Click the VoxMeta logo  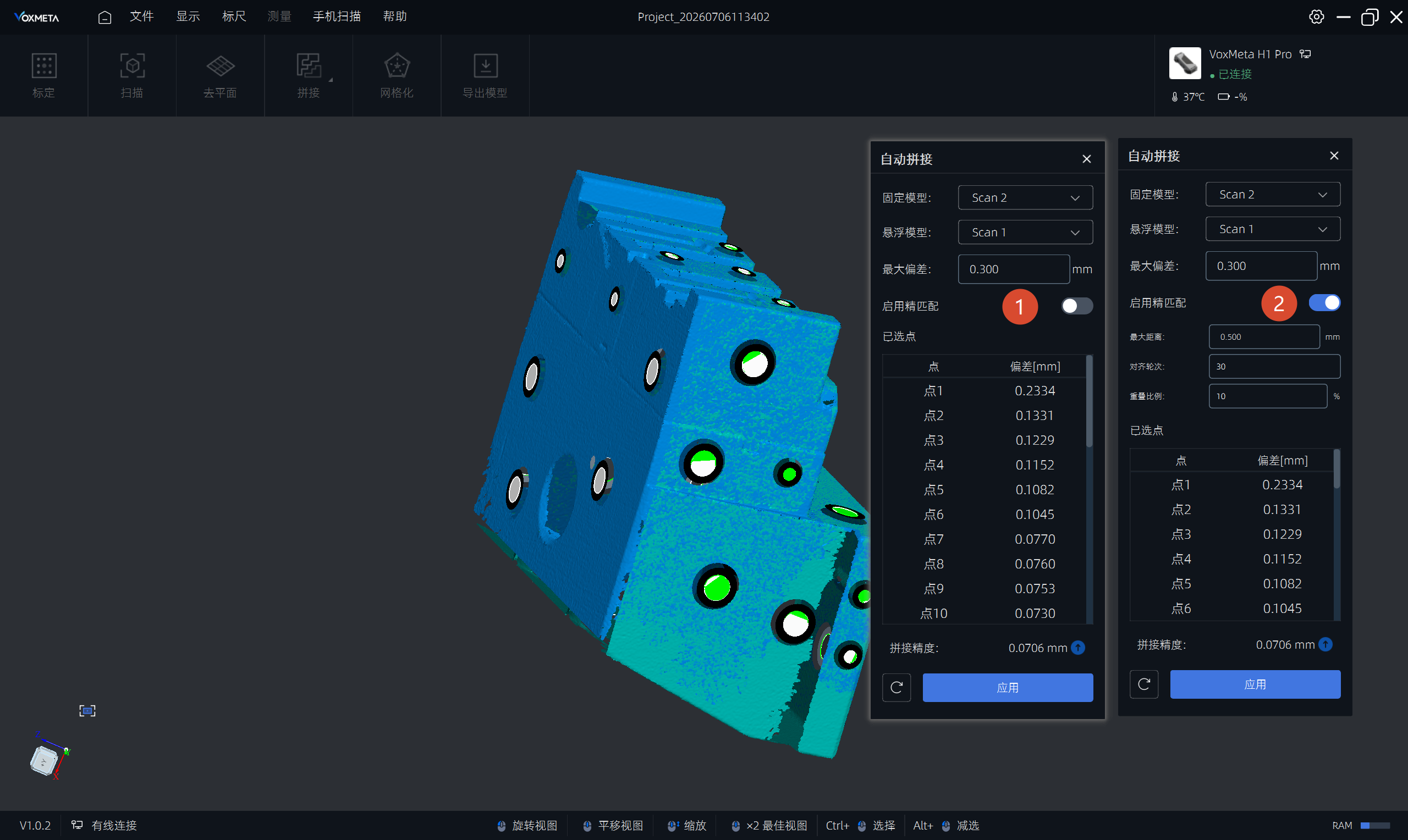(x=37, y=17)
